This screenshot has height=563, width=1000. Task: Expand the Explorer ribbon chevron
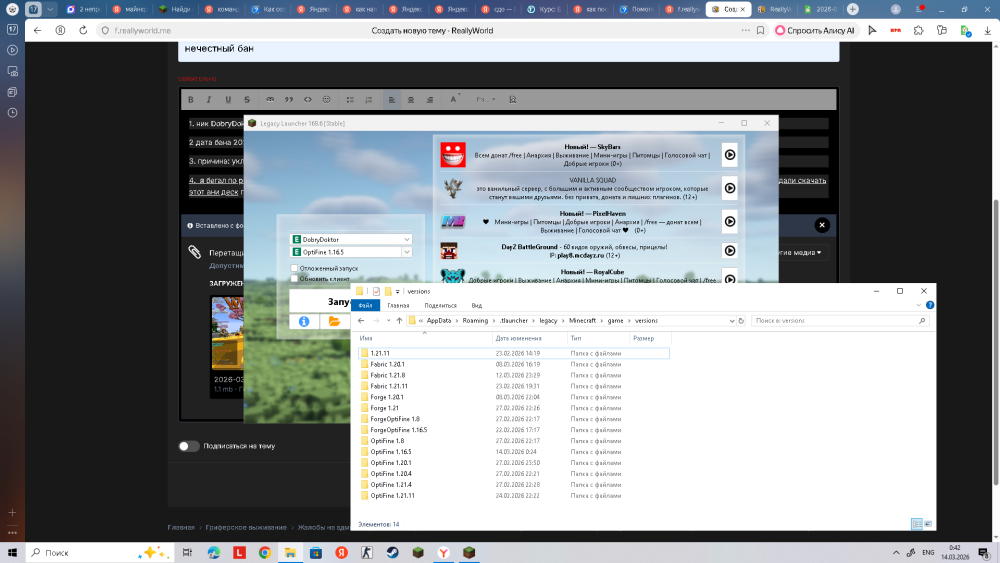918,305
